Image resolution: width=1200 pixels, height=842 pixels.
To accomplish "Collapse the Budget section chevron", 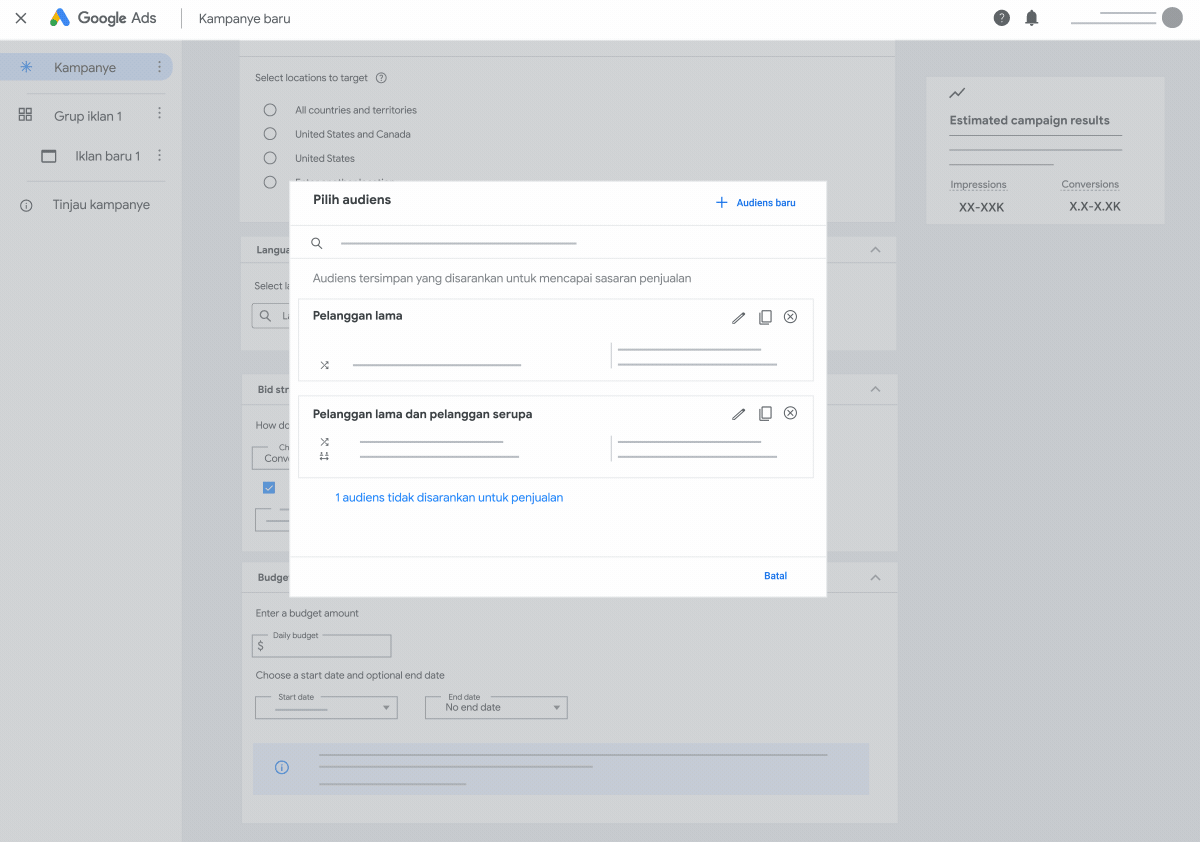I will 875,577.
